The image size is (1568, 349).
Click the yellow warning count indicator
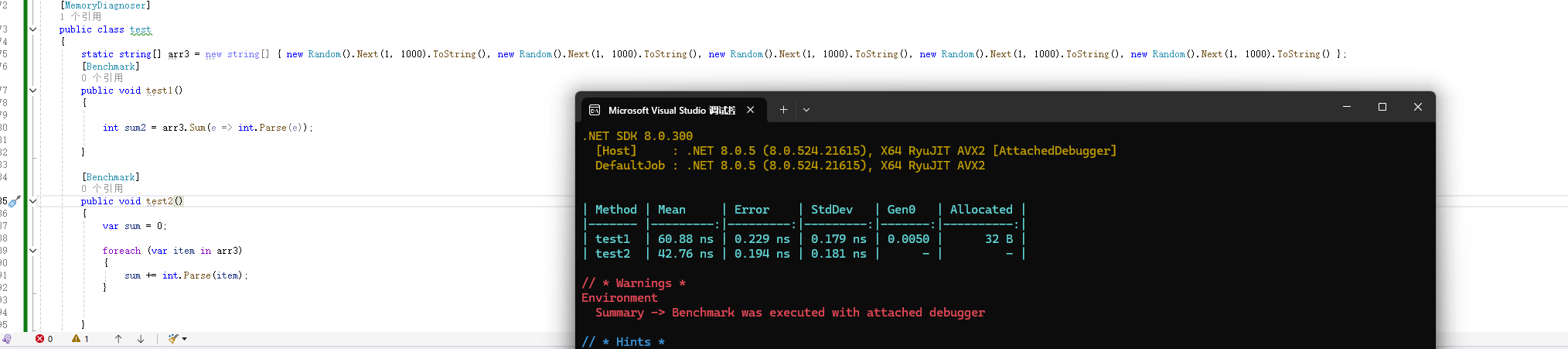click(x=80, y=339)
